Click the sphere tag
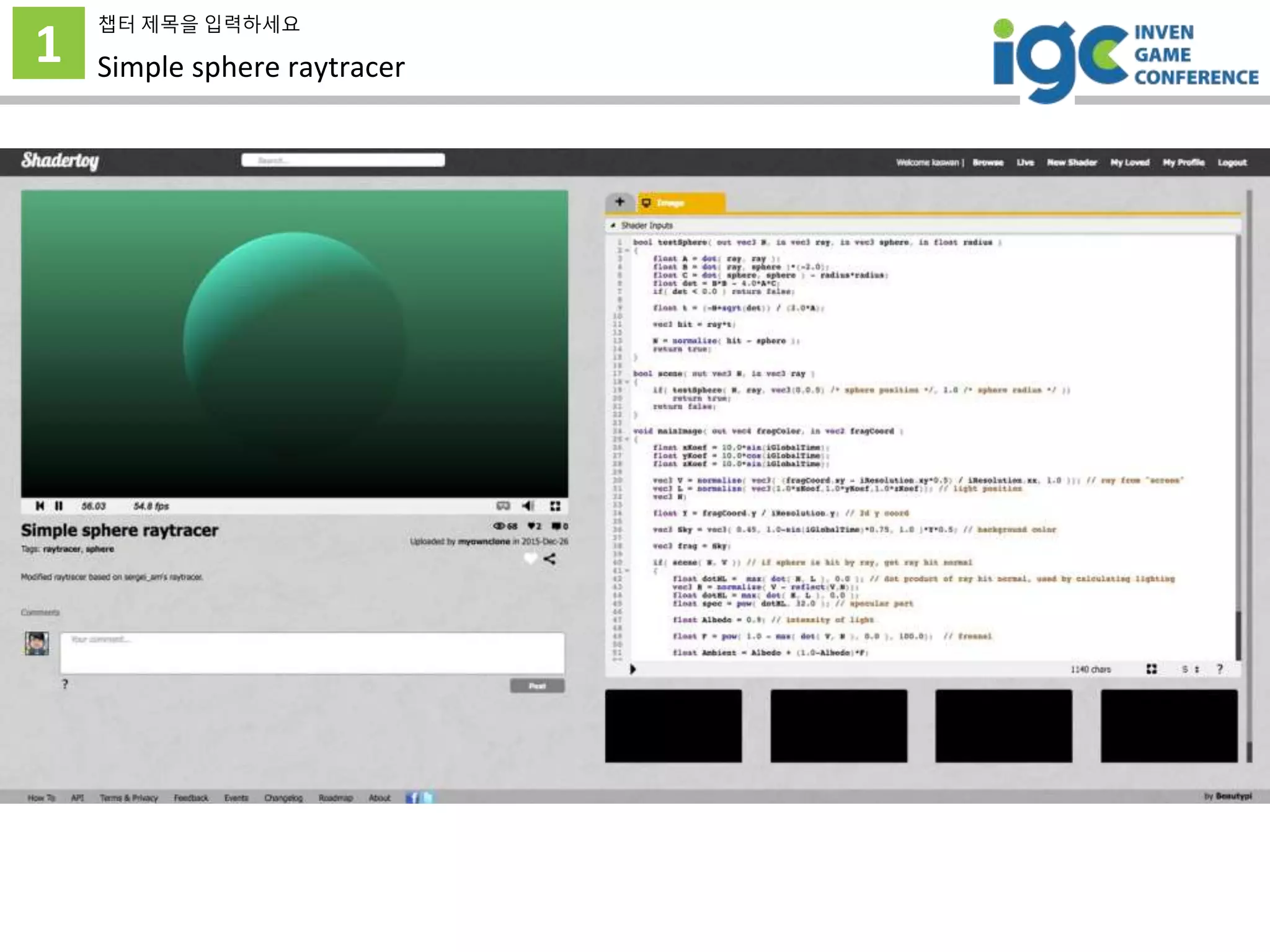 coord(100,549)
